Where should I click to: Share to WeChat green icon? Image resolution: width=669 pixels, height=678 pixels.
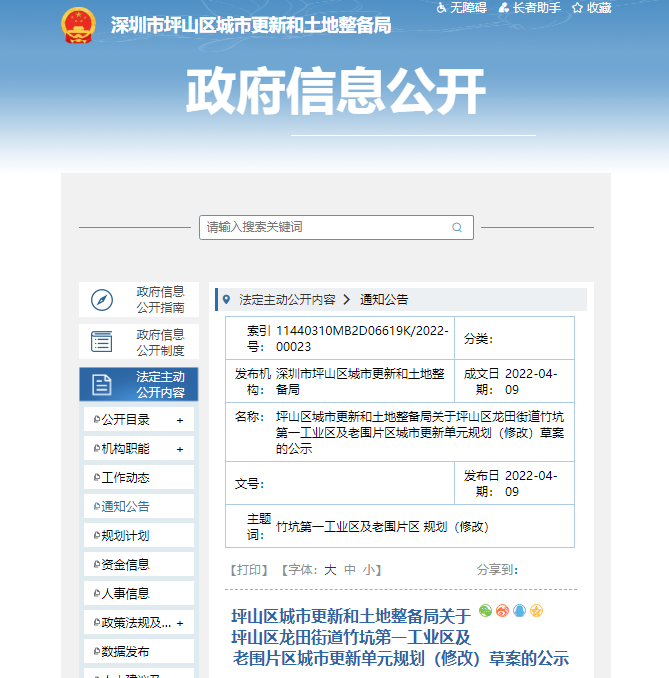click(x=486, y=611)
